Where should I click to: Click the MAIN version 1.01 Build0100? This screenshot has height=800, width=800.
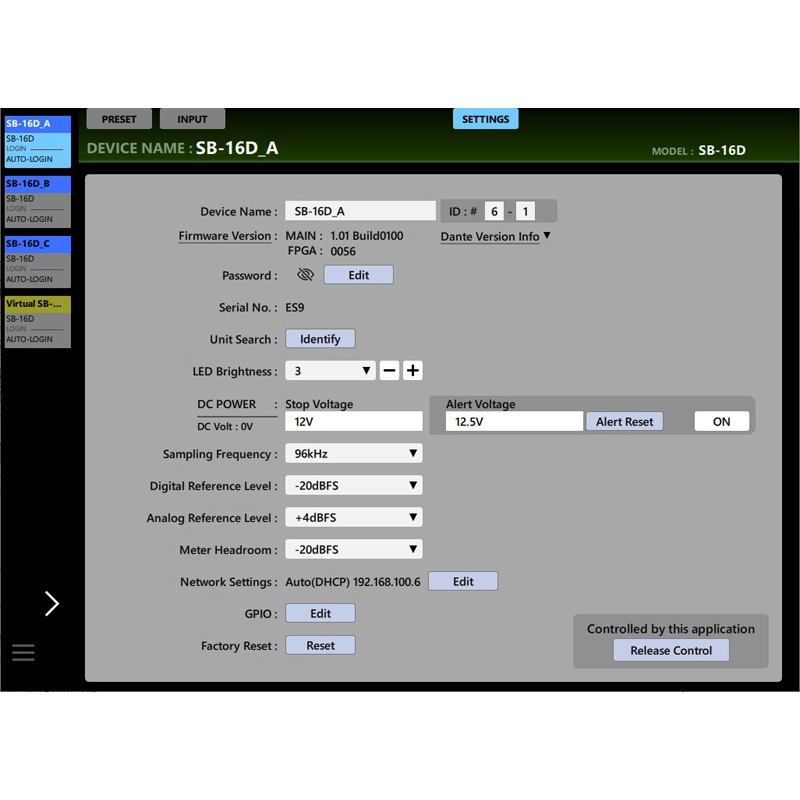pos(367,236)
